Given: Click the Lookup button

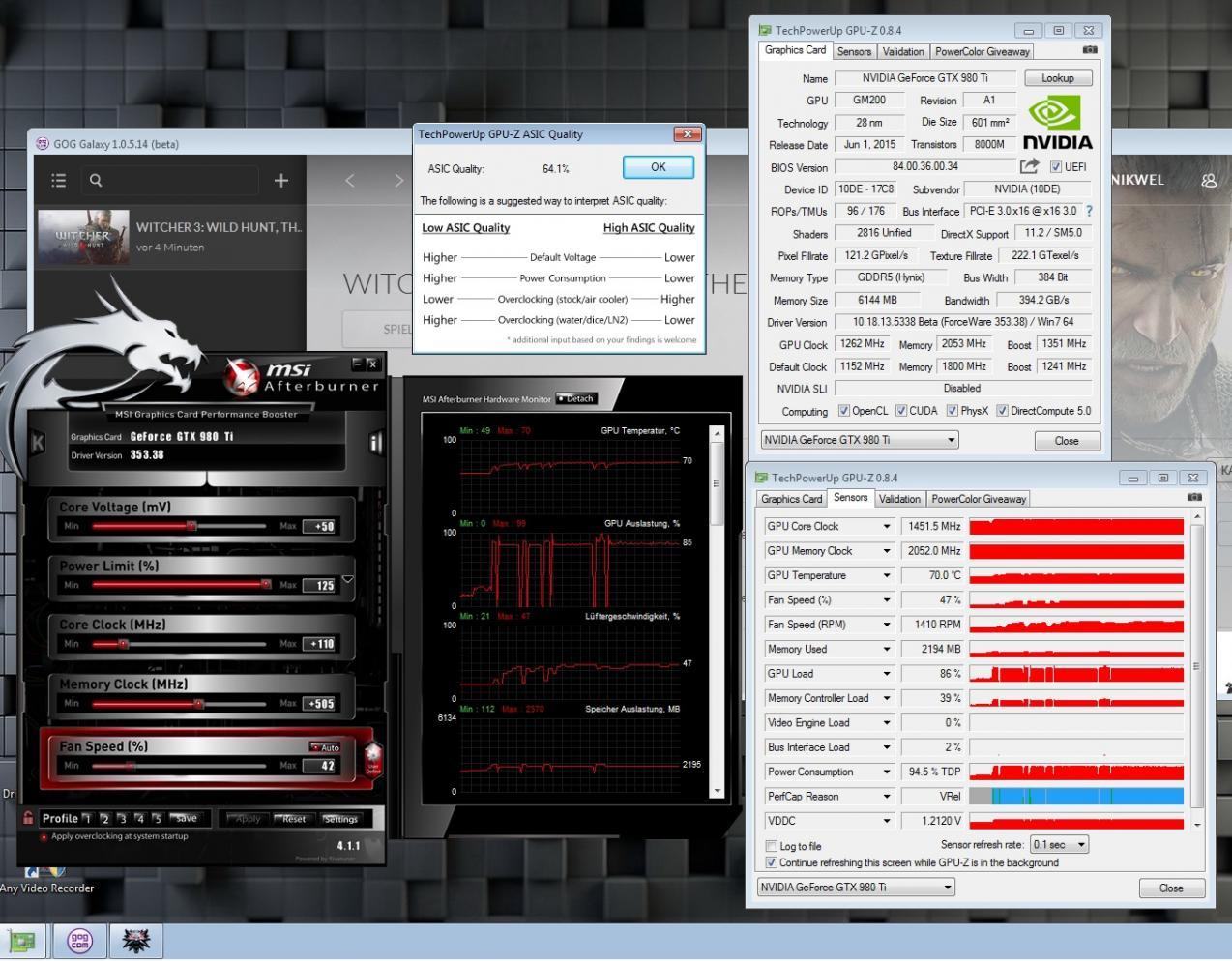Looking at the screenshot, I should [x=1057, y=78].
